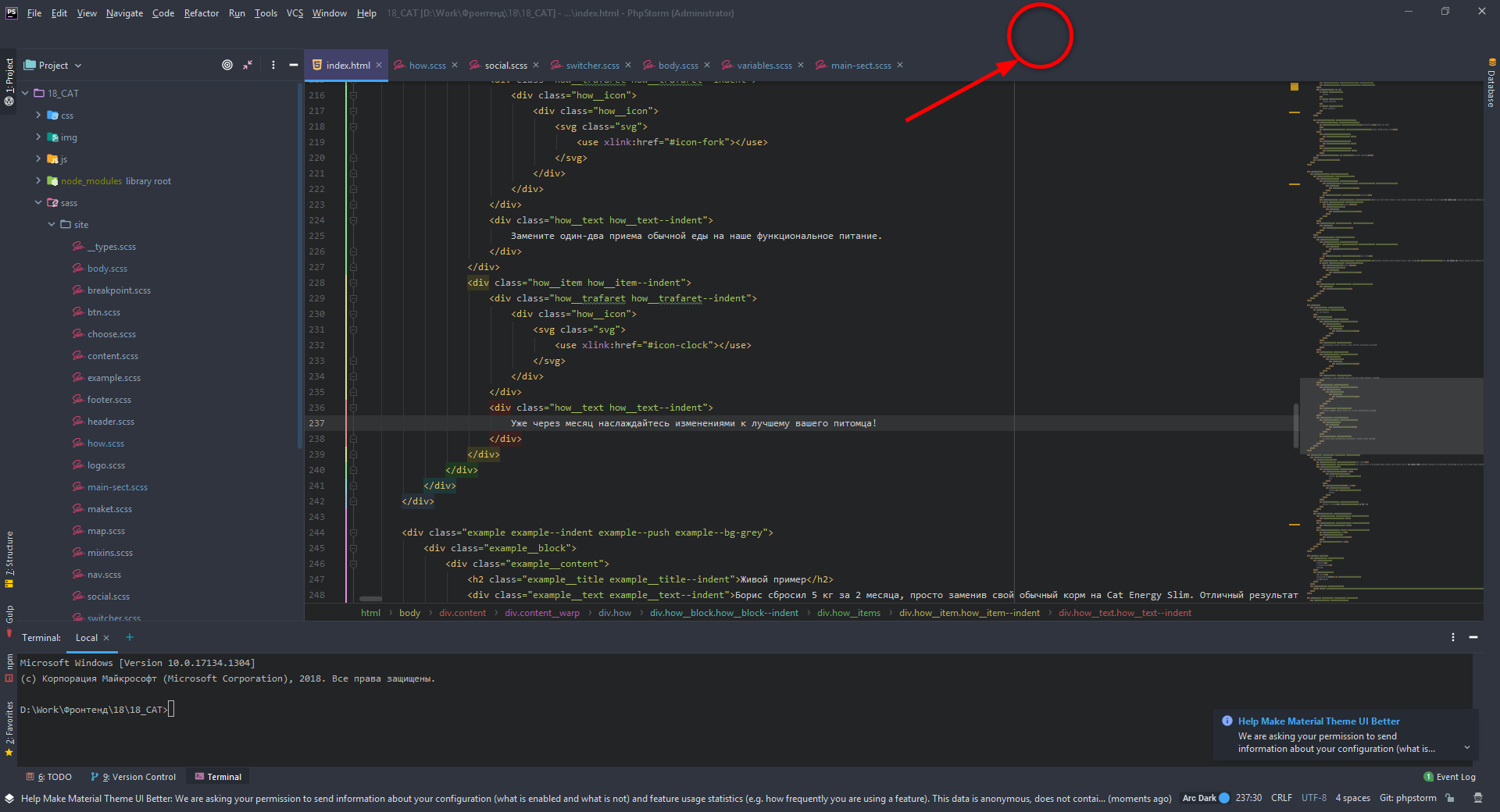Toggle code fold marker at line 244

click(353, 532)
